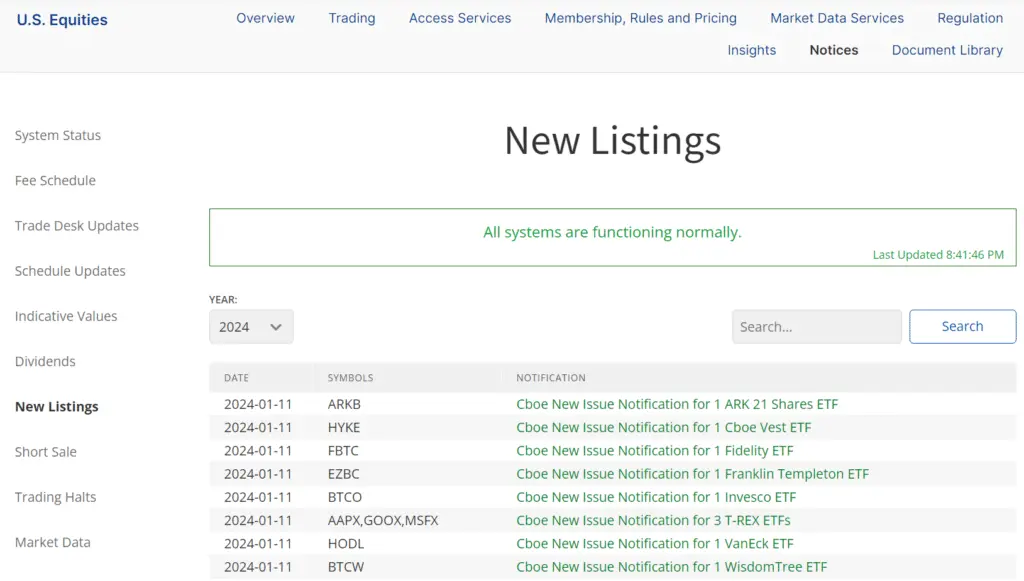Open the Document Library
Image resolution: width=1024 pixels, height=581 pixels.
tap(946, 50)
